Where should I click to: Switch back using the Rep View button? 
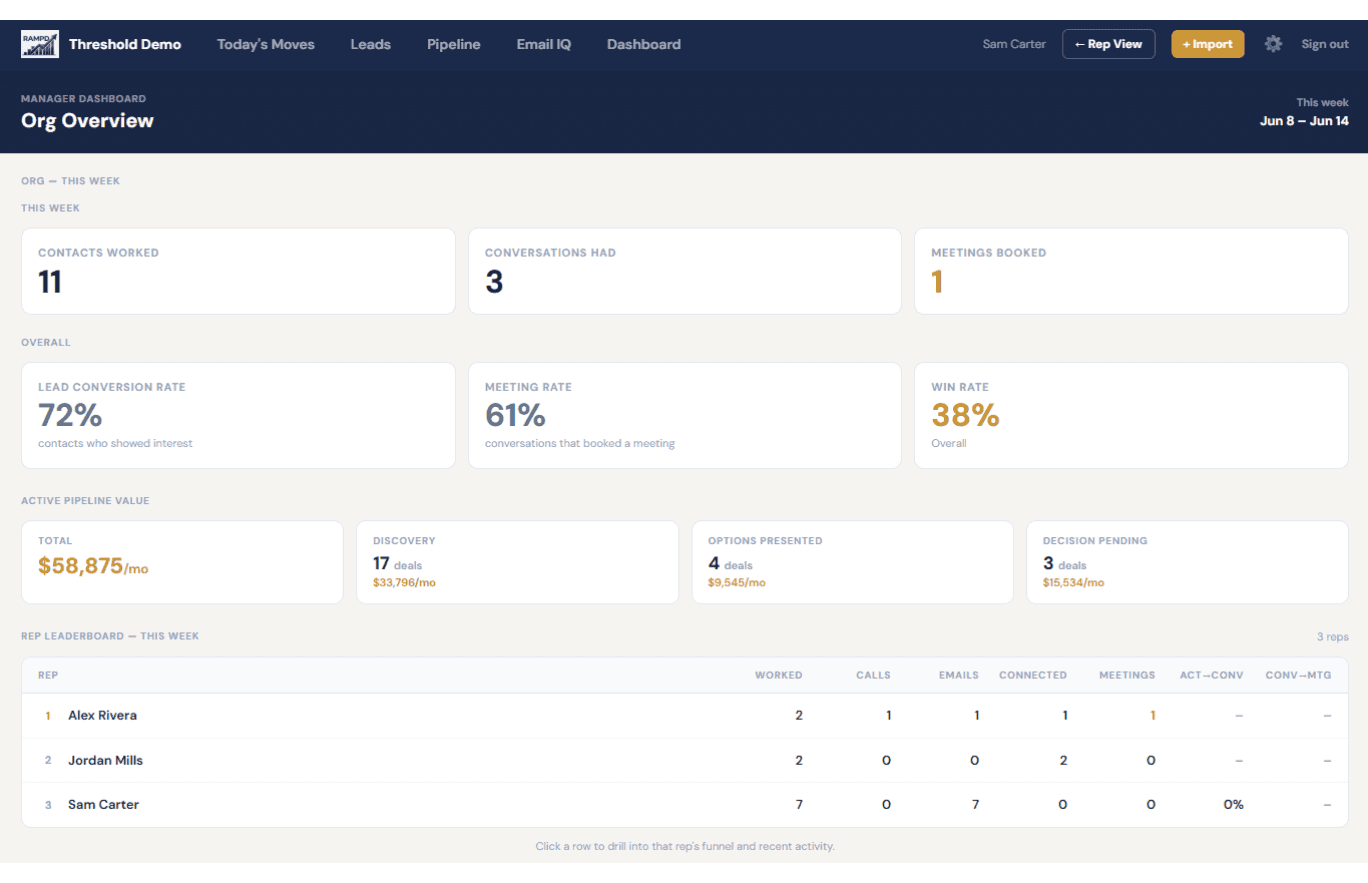click(x=1109, y=44)
